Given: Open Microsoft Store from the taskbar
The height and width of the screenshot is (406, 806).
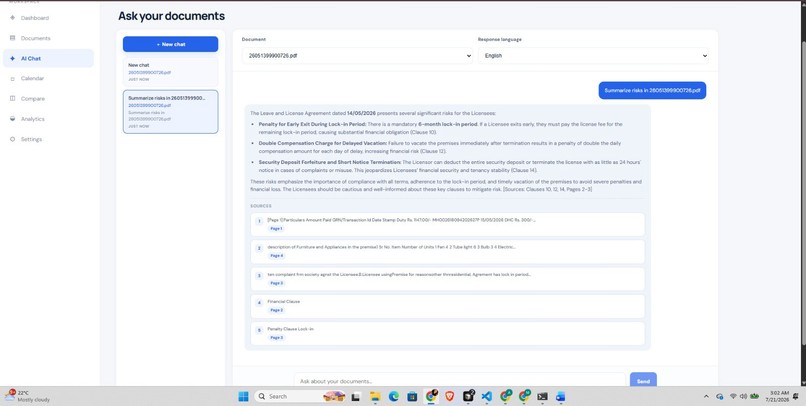Looking at the screenshot, I should [412, 396].
